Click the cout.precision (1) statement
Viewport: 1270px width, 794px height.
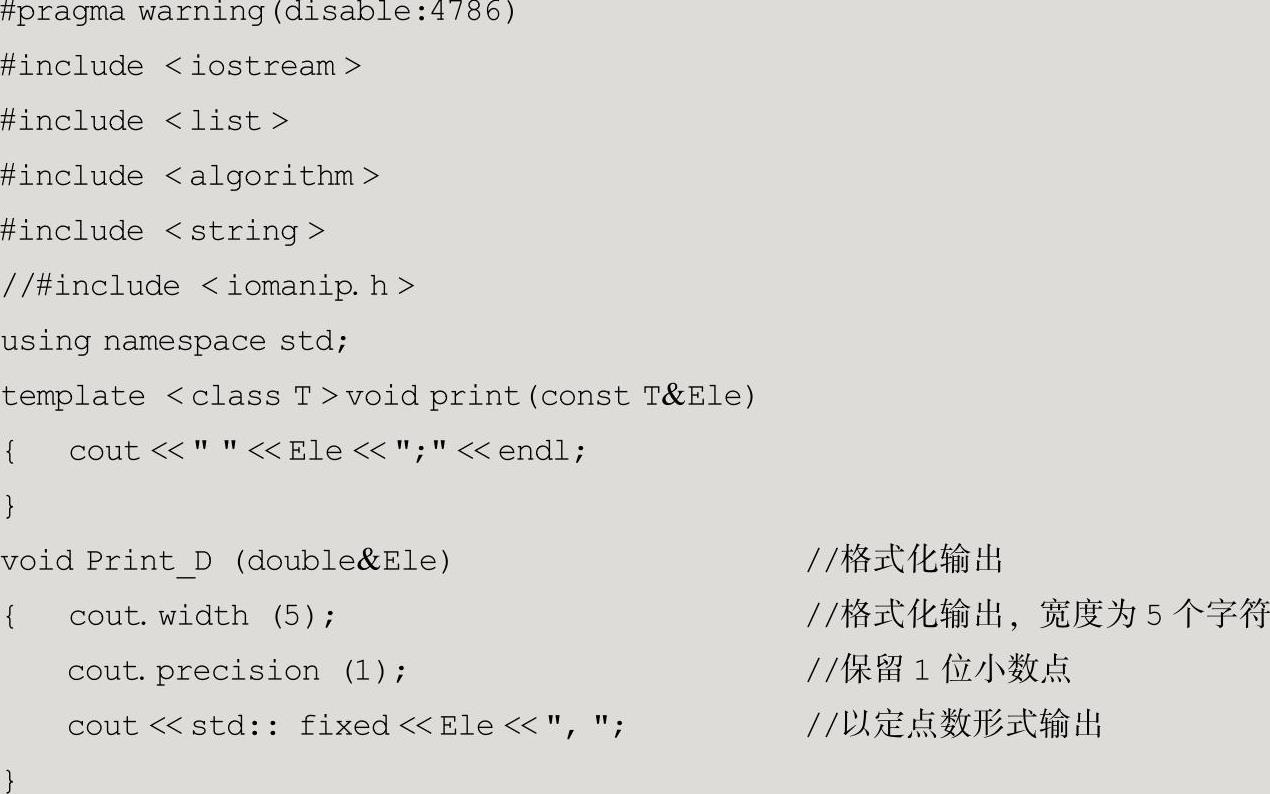click(237, 670)
